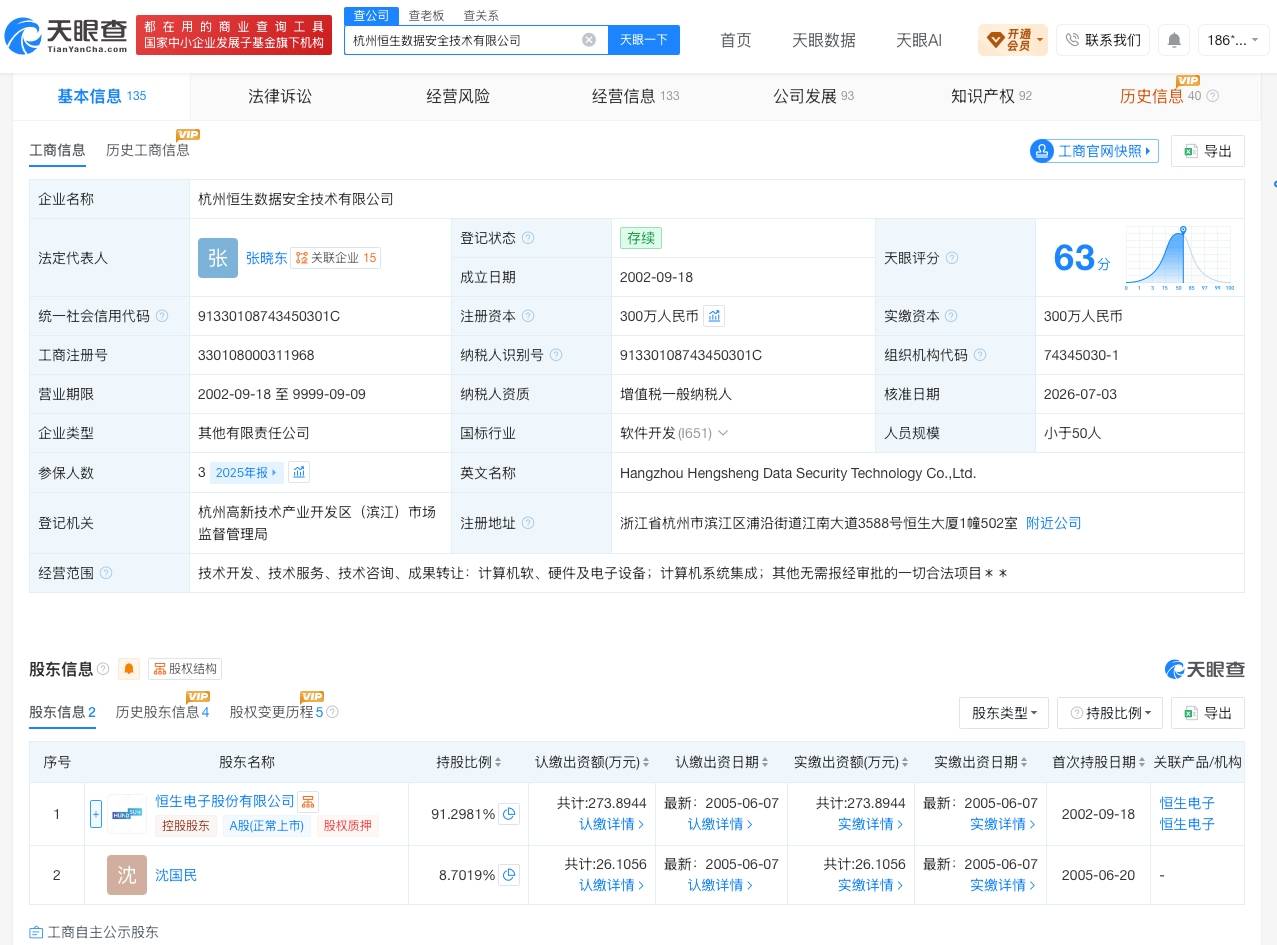Switch to 股权变更历程 sub-tab
Image resolution: width=1277 pixels, height=945 pixels.
click(x=277, y=712)
